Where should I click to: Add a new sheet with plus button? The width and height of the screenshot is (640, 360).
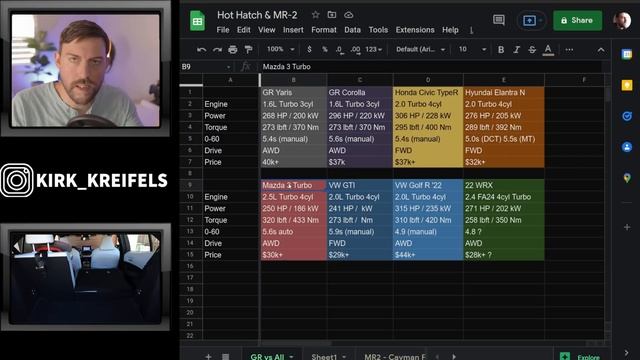[x=208, y=356]
